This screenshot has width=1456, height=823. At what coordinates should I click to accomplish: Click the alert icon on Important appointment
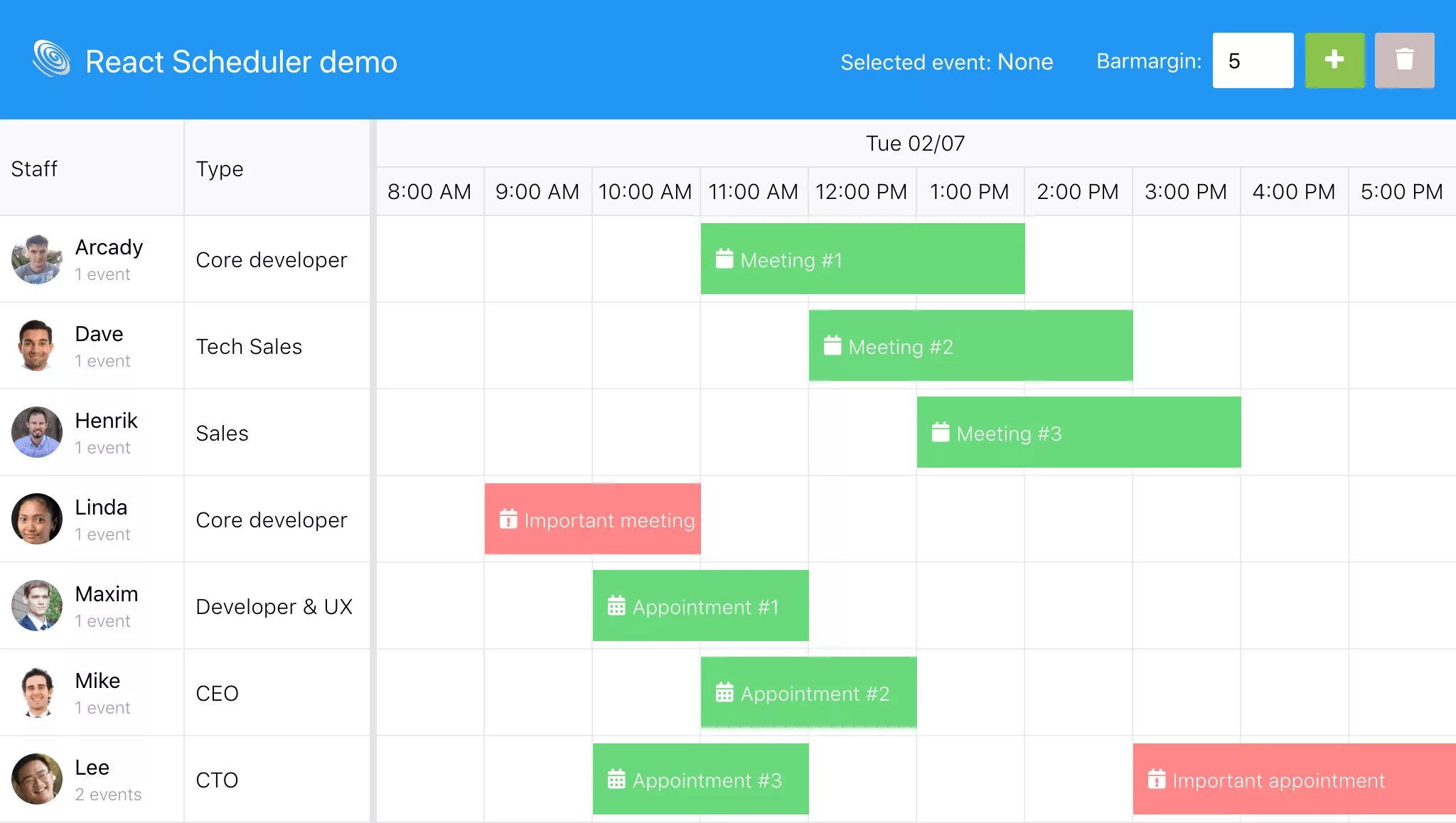(1156, 780)
